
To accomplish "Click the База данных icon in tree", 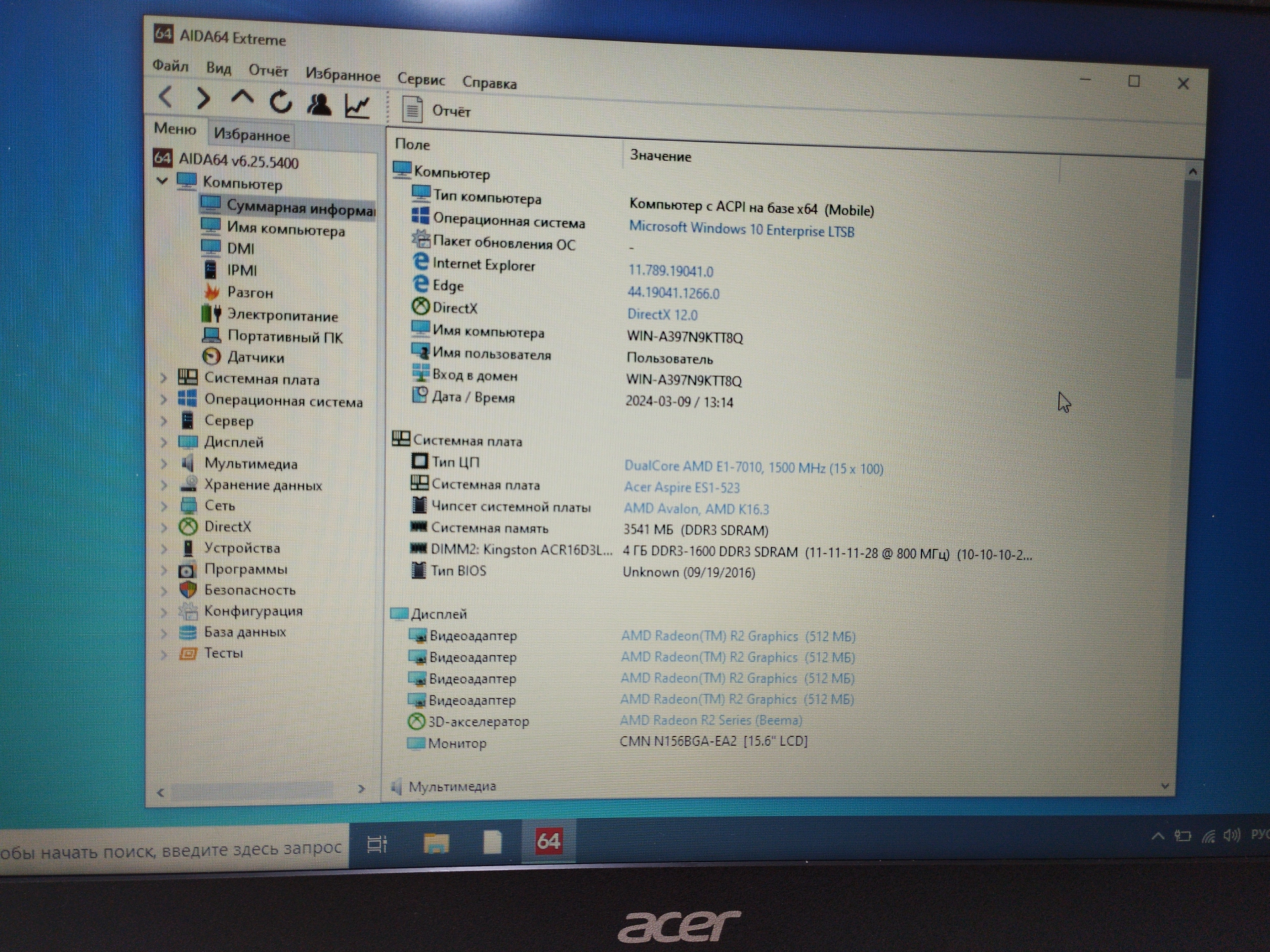I will (188, 632).
